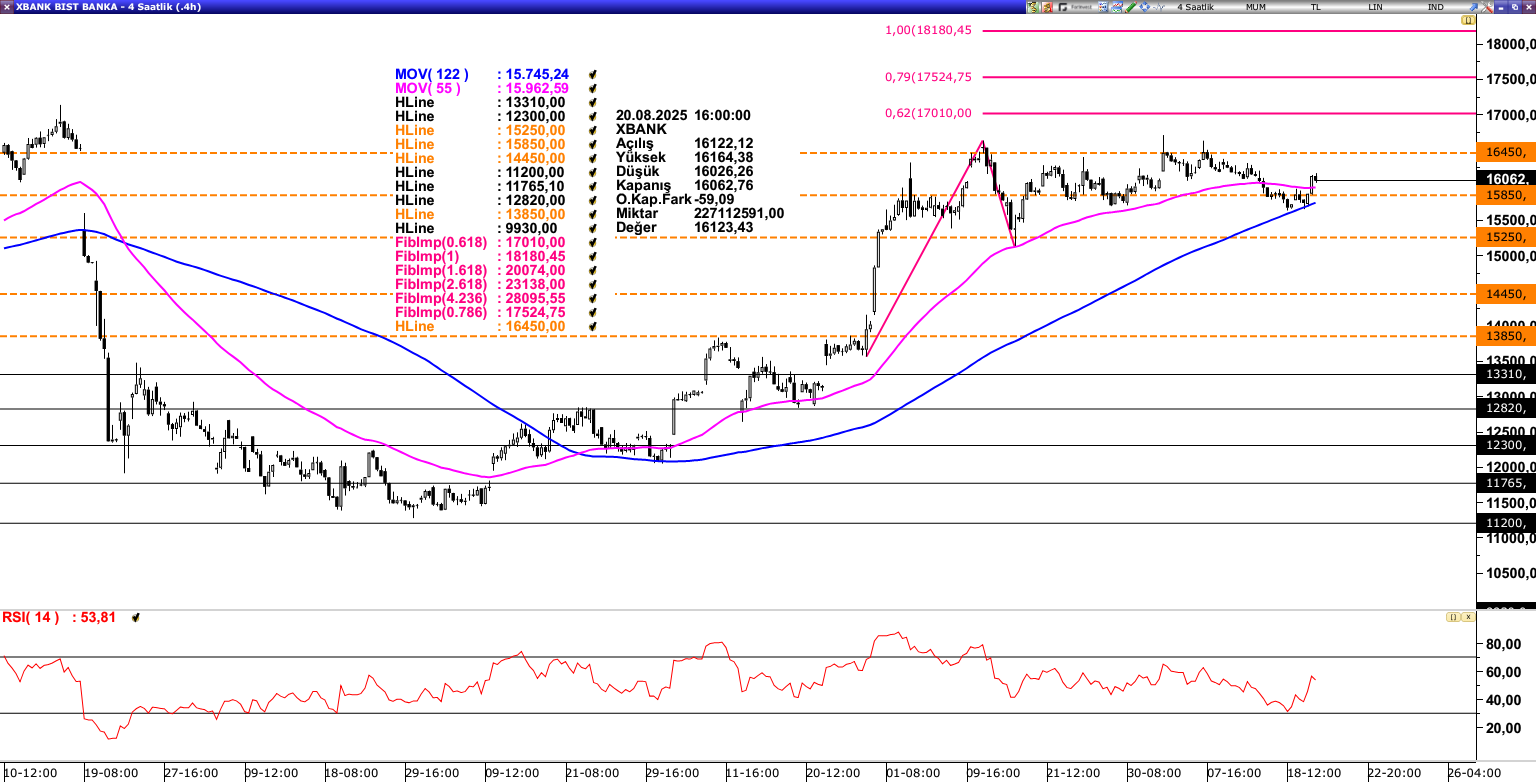
Task: Click the MOV( 122 ) indicator label
Action: click(432, 75)
